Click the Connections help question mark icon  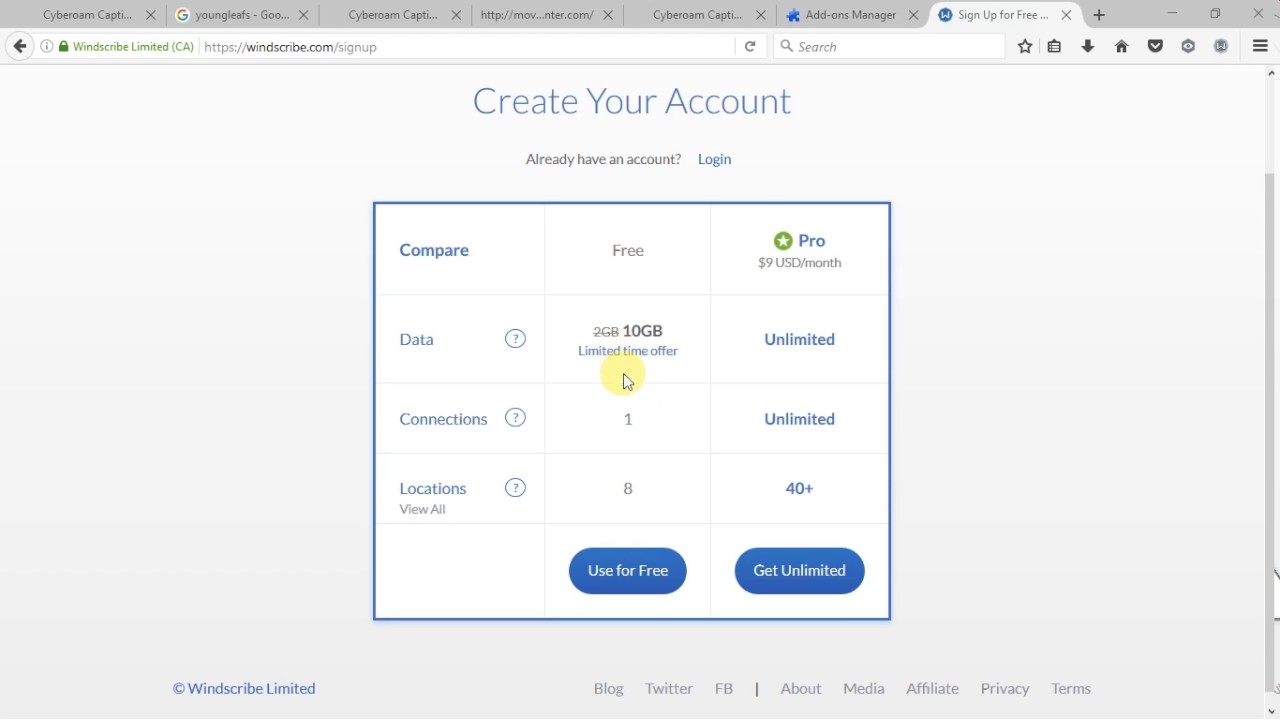(x=515, y=418)
